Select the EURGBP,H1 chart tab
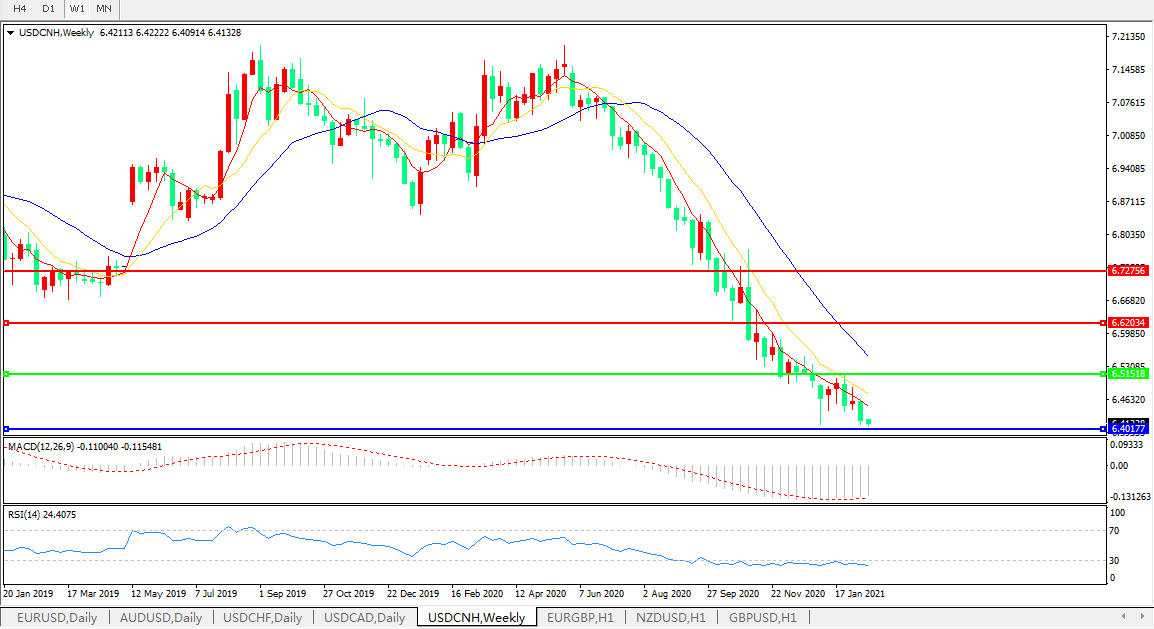The image size is (1154, 629). point(580,617)
